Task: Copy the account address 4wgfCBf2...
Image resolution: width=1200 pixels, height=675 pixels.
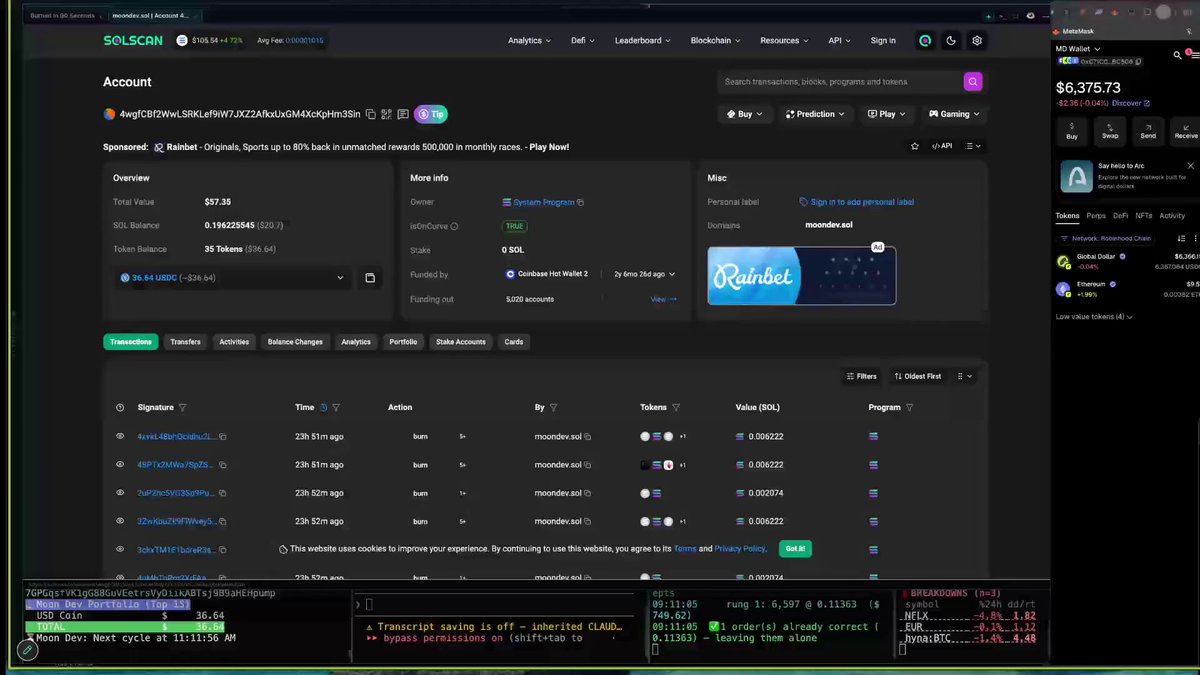Action: [x=371, y=114]
